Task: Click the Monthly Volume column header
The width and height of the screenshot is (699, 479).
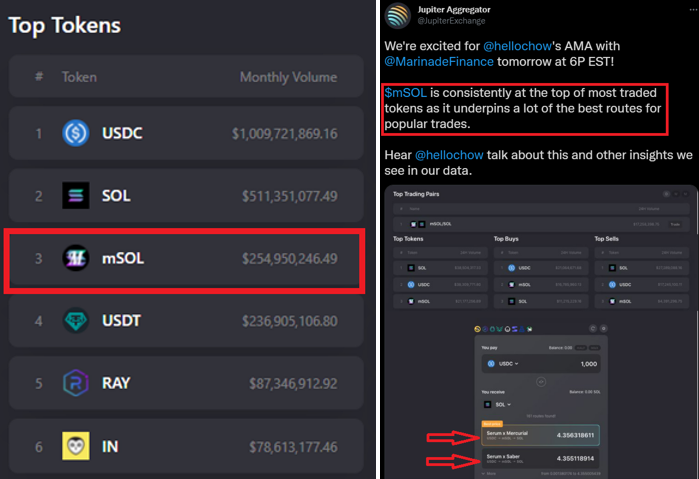Action: [288, 77]
